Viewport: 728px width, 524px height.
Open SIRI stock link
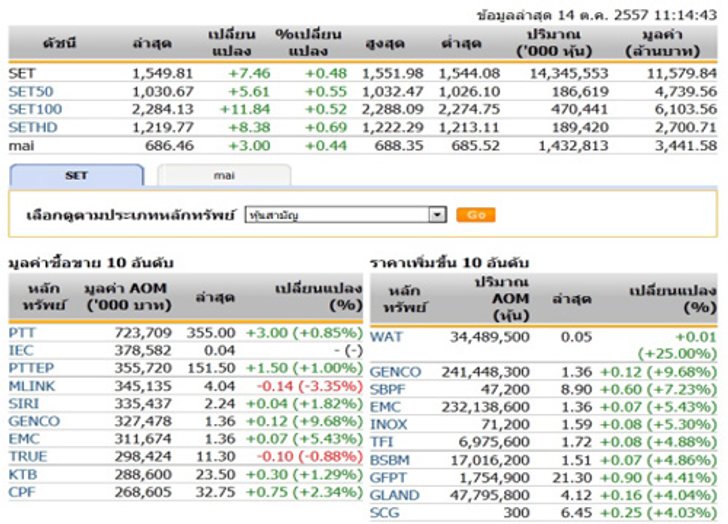(24, 403)
